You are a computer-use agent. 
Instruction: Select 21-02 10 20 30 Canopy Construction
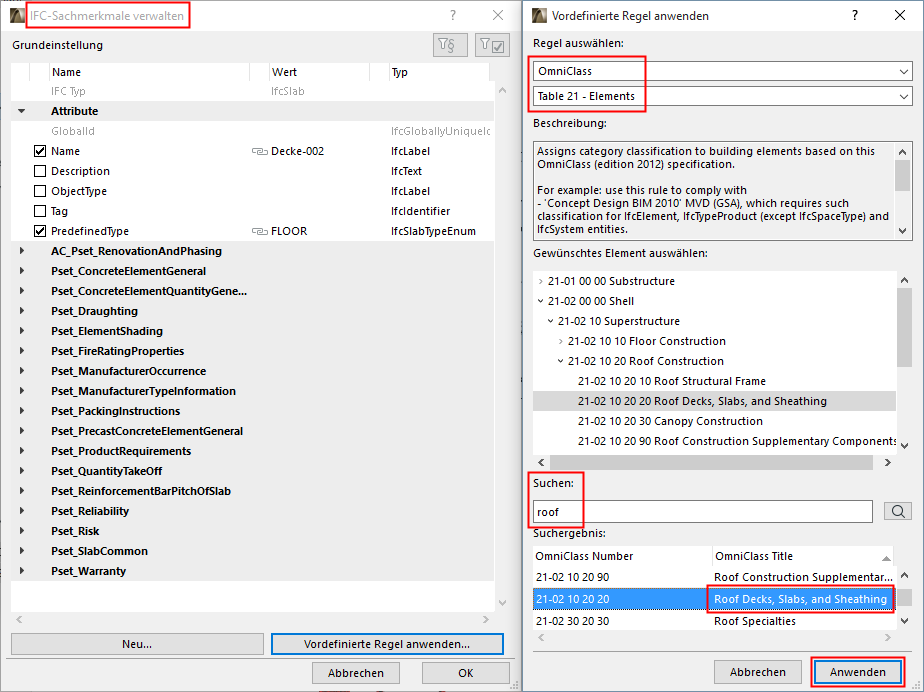click(670, 421)
